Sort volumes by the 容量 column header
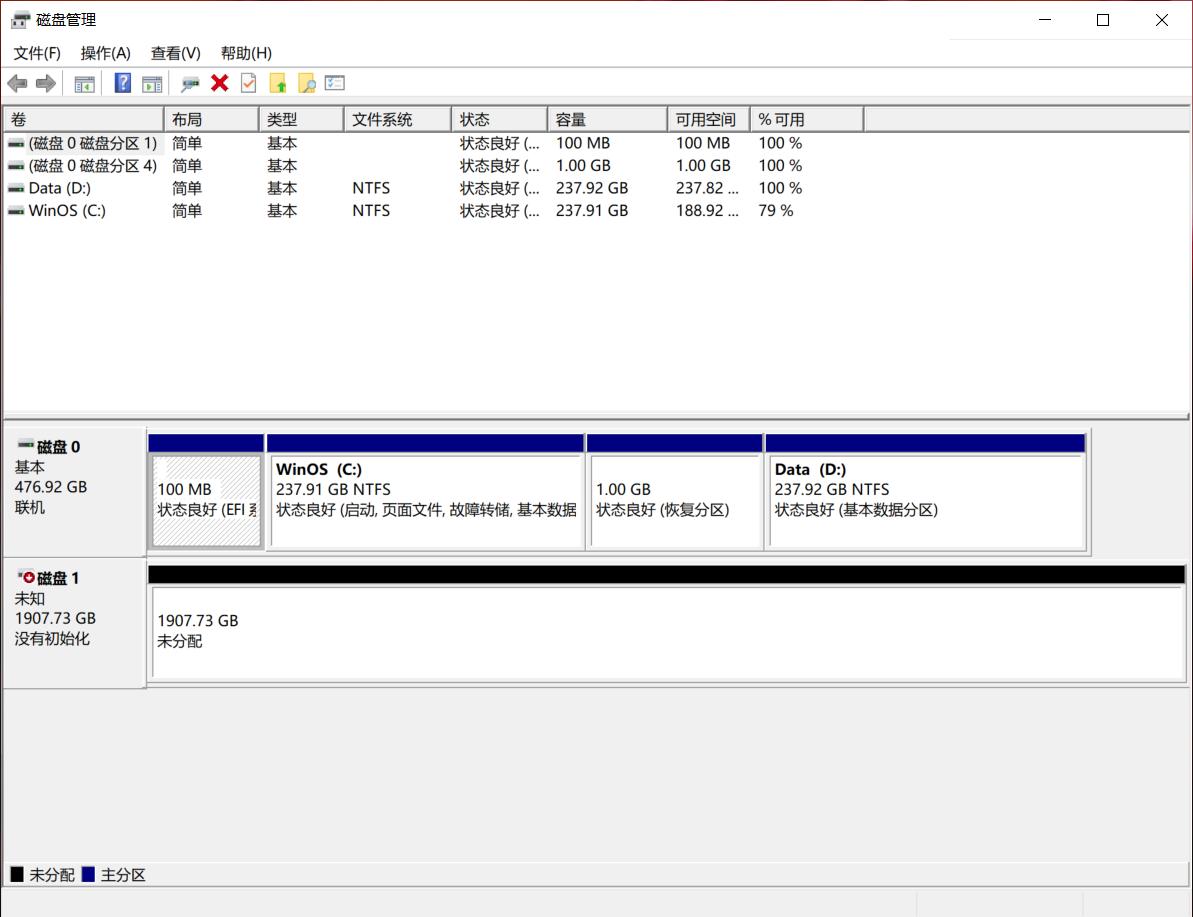The width and height of the screenshot is (1193, 917). pos(606,119)
